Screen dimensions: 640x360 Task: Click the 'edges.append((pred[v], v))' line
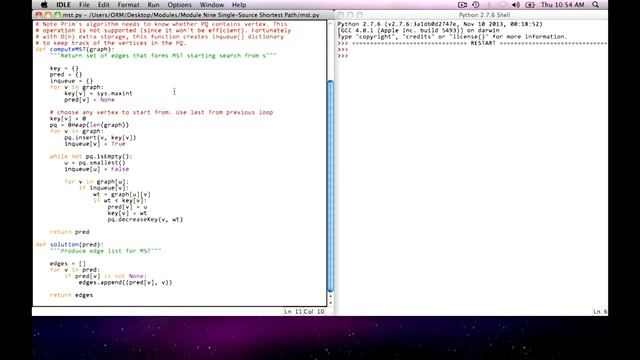click(x=125, y=282)
